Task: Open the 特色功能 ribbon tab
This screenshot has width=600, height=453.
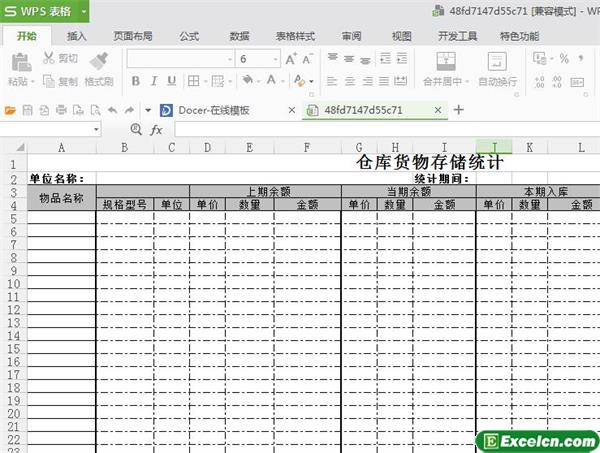Action: (x=520, y=36)
